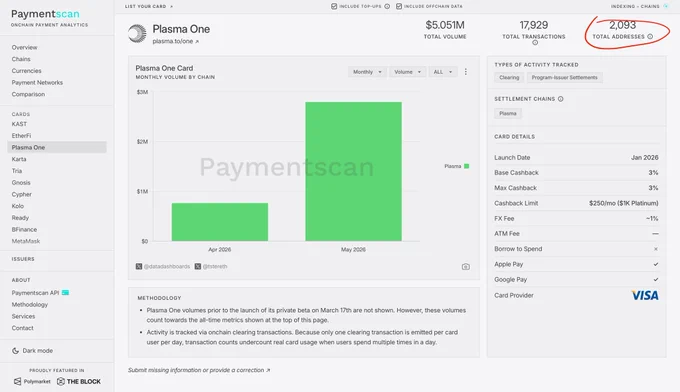The width and height of the screenshot is (680, 392).
Task: Click the Program-Issuer Settlements tag
Action: 565,78
